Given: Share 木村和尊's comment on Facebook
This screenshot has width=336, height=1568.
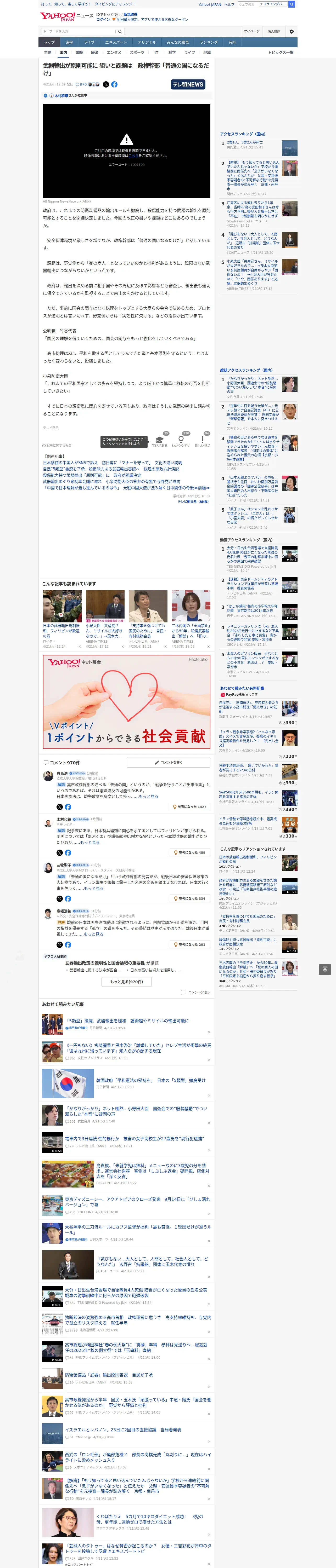Looking at the screenshot, I should point(68,852).
